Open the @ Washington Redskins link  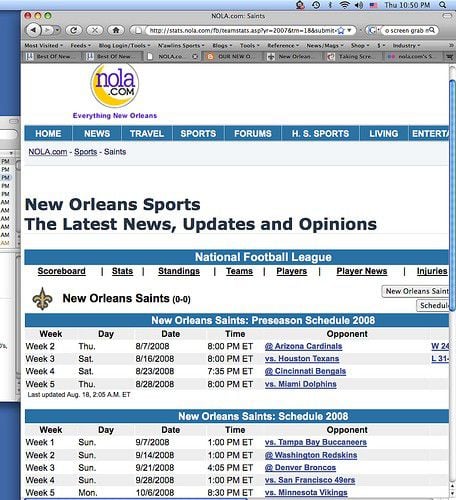click(311, 455)
